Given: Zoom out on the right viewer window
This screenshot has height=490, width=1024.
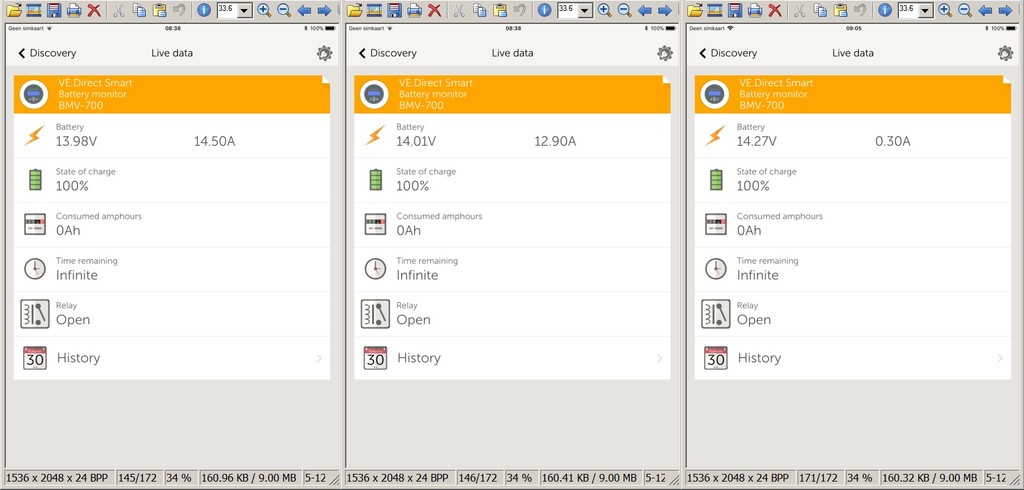Looking at the screenshot, I should [965, 10].
